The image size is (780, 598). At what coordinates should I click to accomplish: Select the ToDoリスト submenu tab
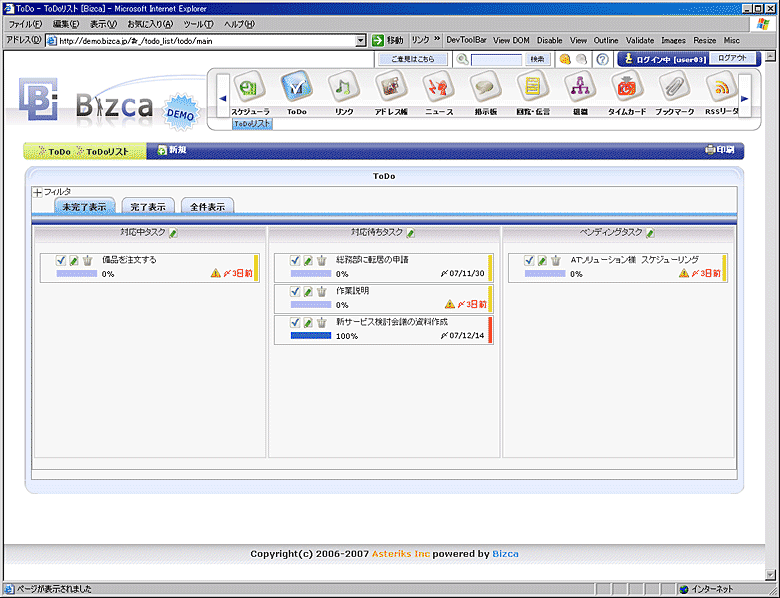click(x=252, y=123)
